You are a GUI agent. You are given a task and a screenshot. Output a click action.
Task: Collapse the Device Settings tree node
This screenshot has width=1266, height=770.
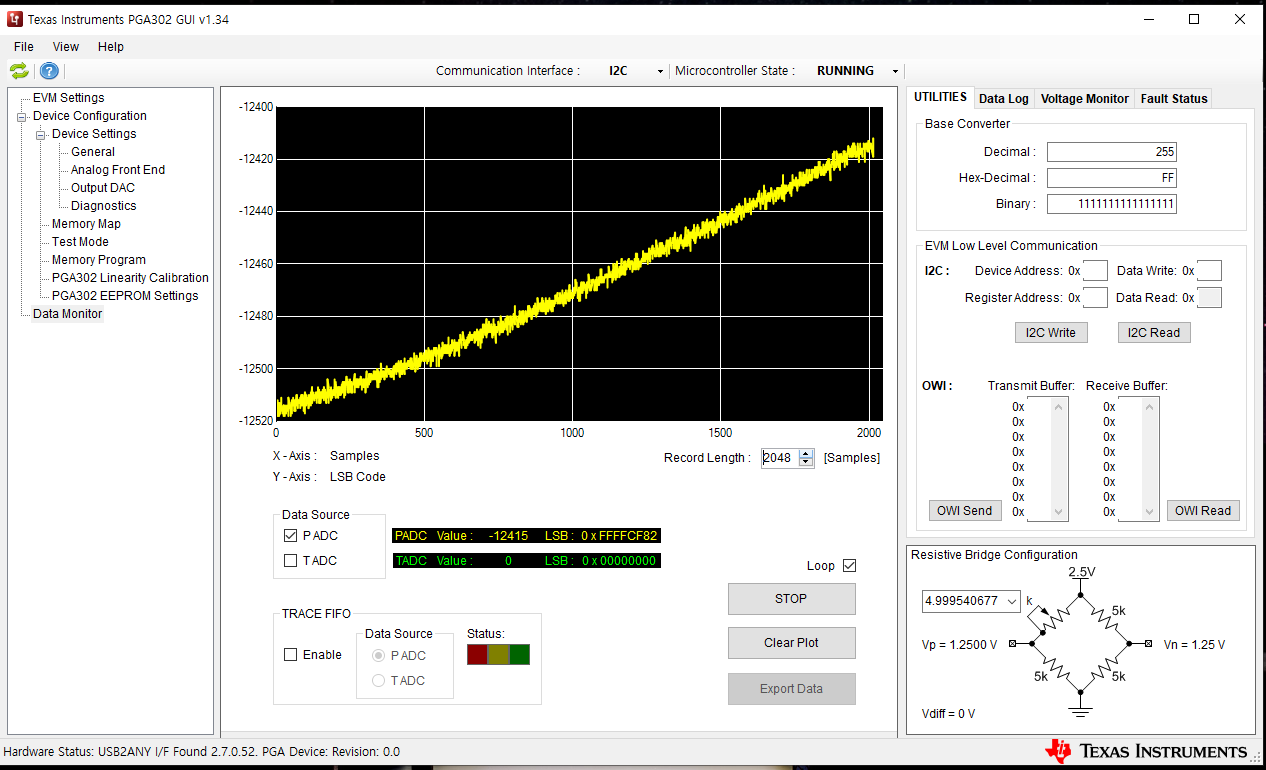[42, 134]
